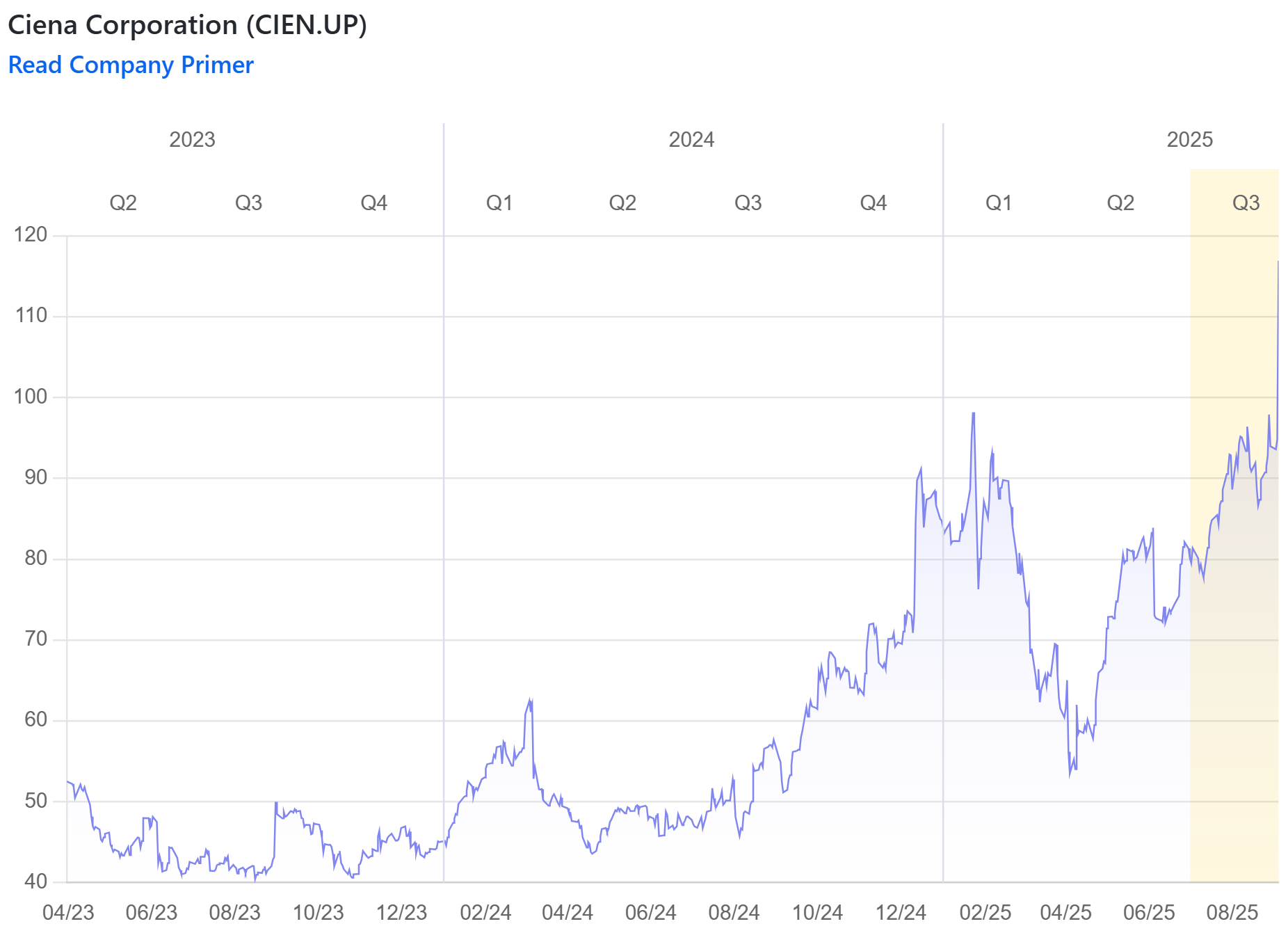Click the 2023 Q2 quarter label
Screen dimensions: 1288x933
pos(123,203)
